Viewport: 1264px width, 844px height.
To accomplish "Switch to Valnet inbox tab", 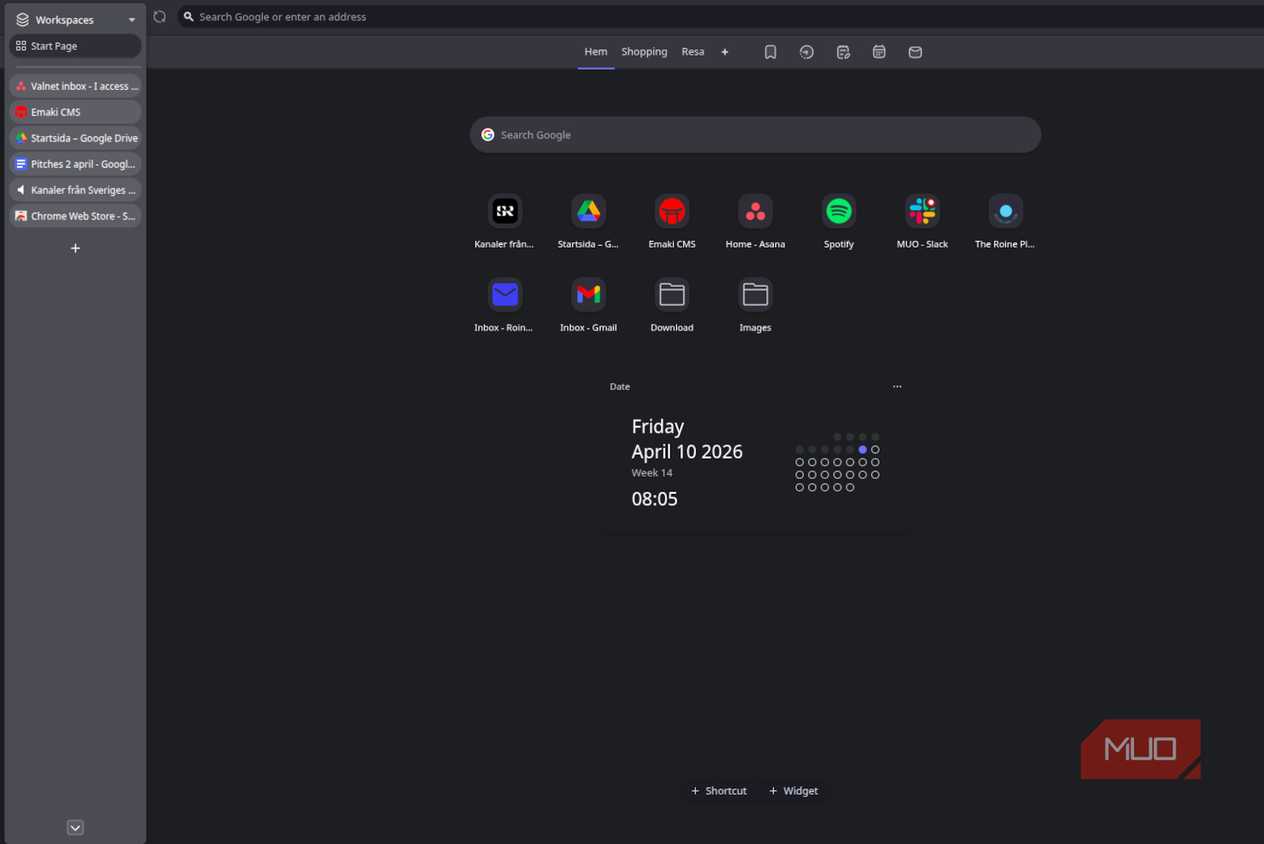I will [x=75, y=86].
